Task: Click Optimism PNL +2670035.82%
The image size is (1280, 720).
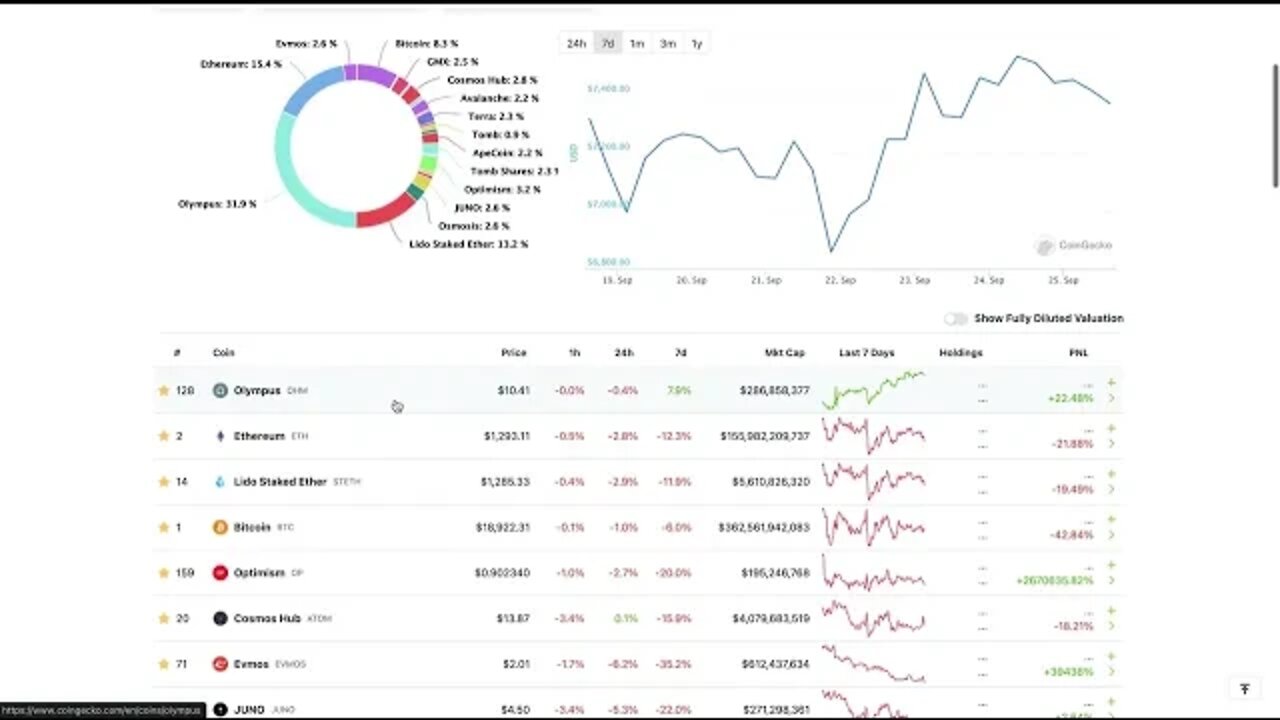Action: (x=1054, y=580)
